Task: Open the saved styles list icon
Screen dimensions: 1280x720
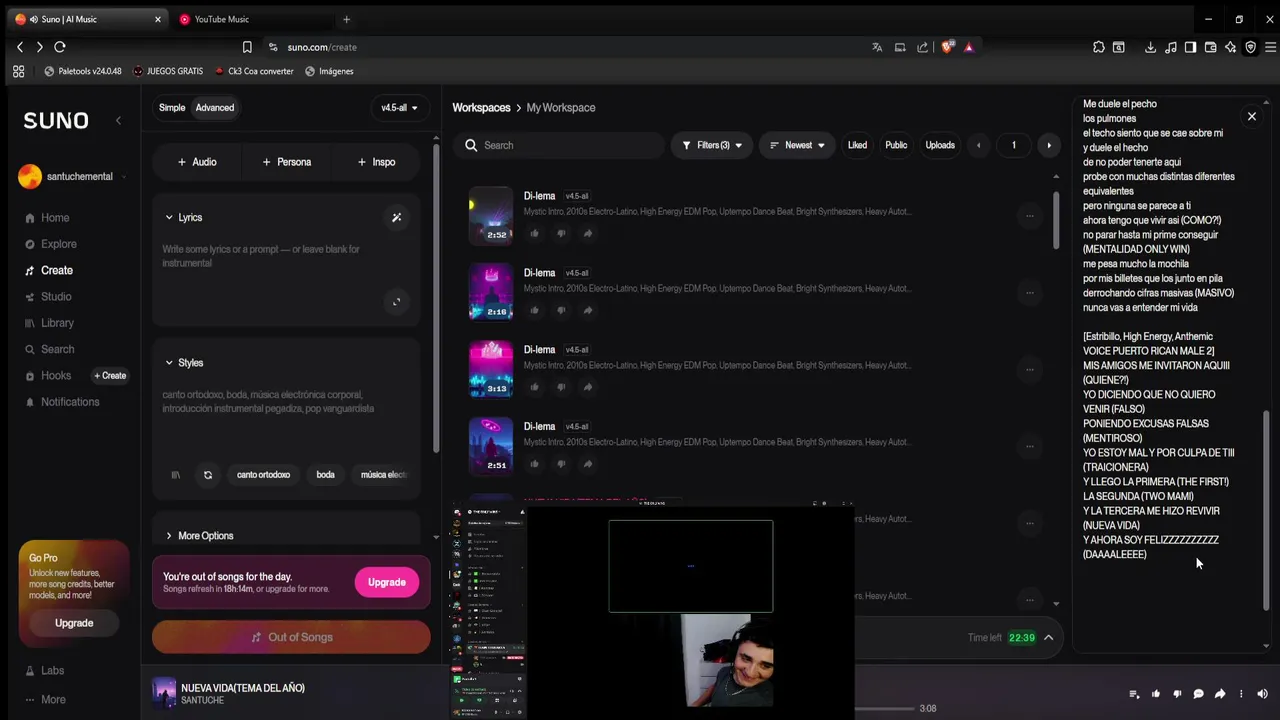Action: click(176, 475)
